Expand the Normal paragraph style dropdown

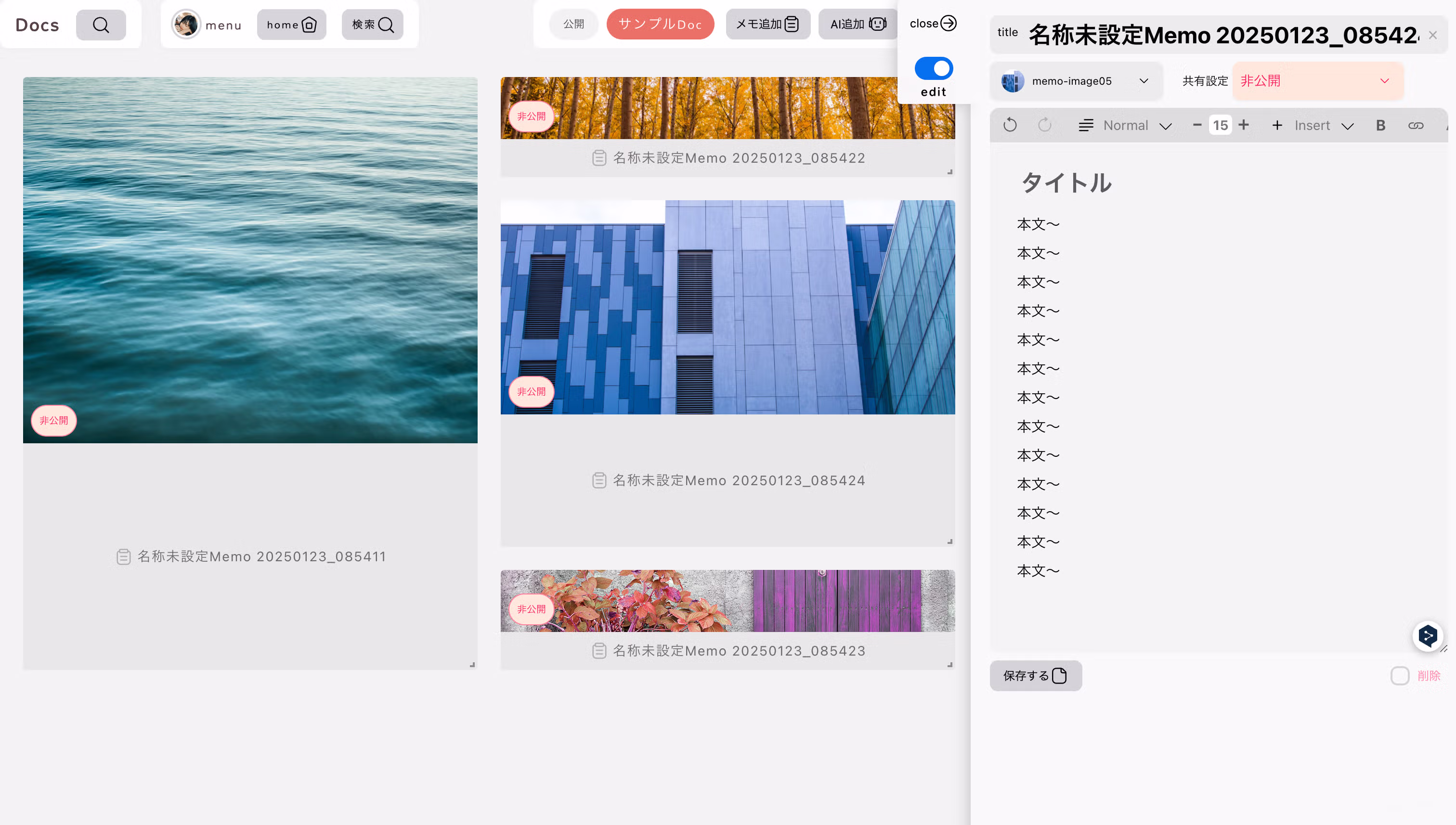pyautogui.click(x=1125, y=125)
